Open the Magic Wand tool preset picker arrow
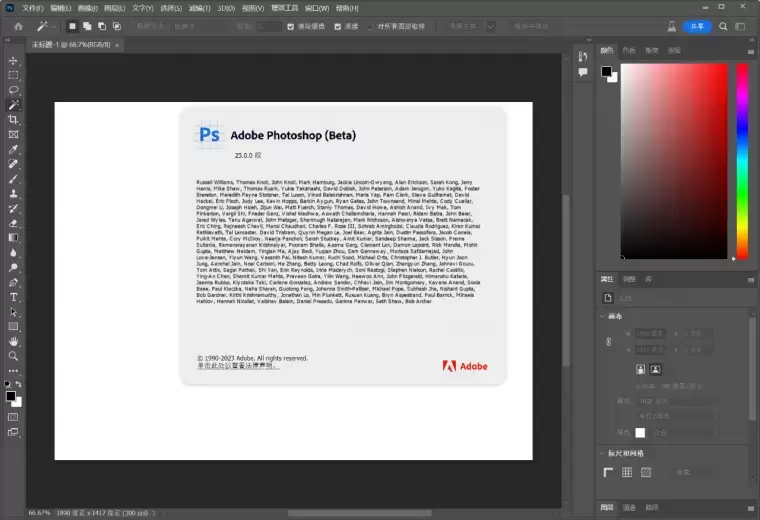This screenshot has width=760, height=520. pyautogui.click(x=54, y=27)
